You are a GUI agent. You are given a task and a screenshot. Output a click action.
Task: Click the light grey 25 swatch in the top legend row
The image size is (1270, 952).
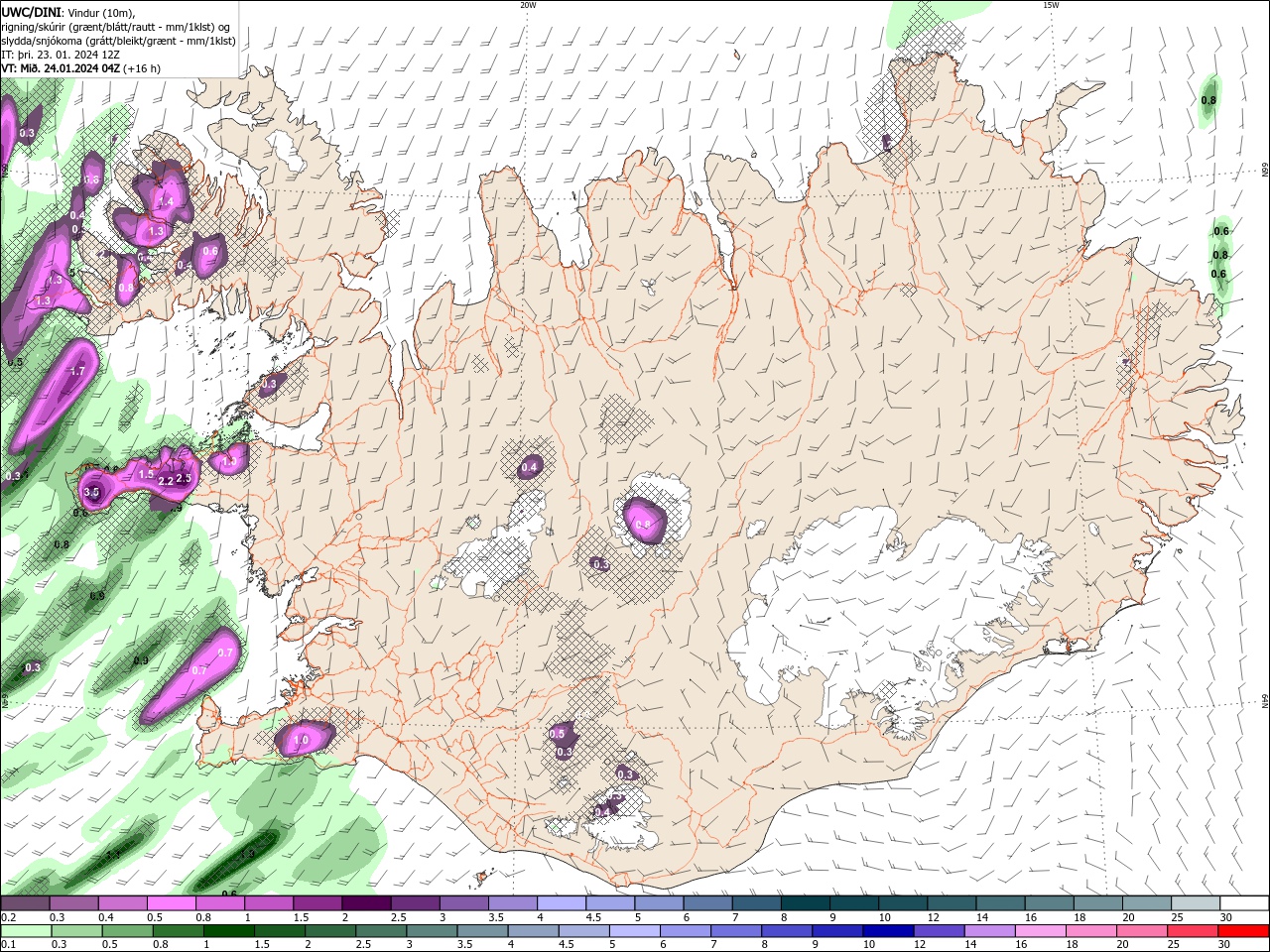pyautogui.click(x=1196, y=903)
